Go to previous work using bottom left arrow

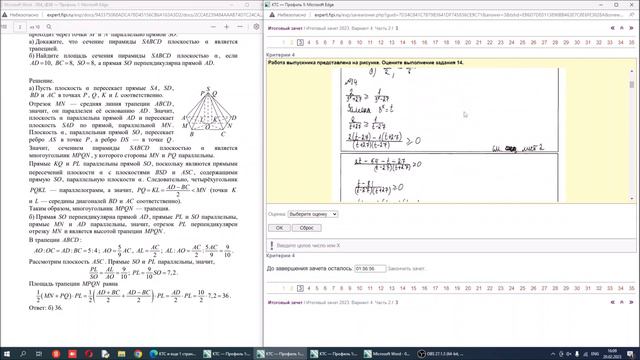[612, 302]
